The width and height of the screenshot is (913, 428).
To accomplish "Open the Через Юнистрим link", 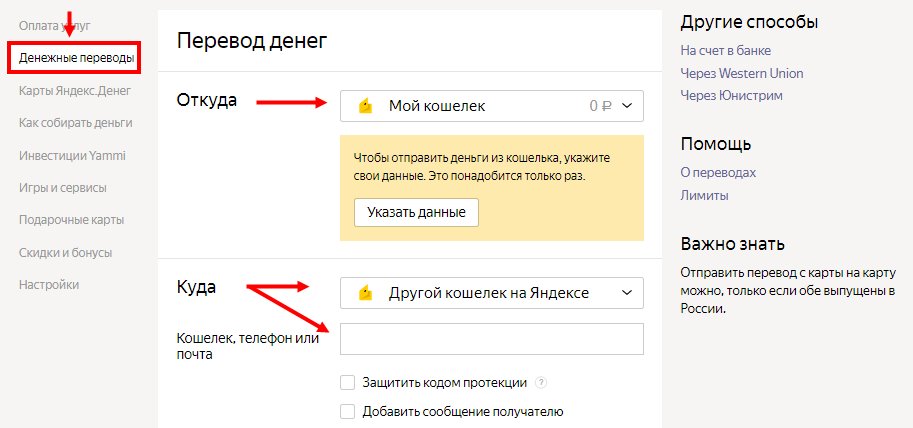I will pos(731,95).
